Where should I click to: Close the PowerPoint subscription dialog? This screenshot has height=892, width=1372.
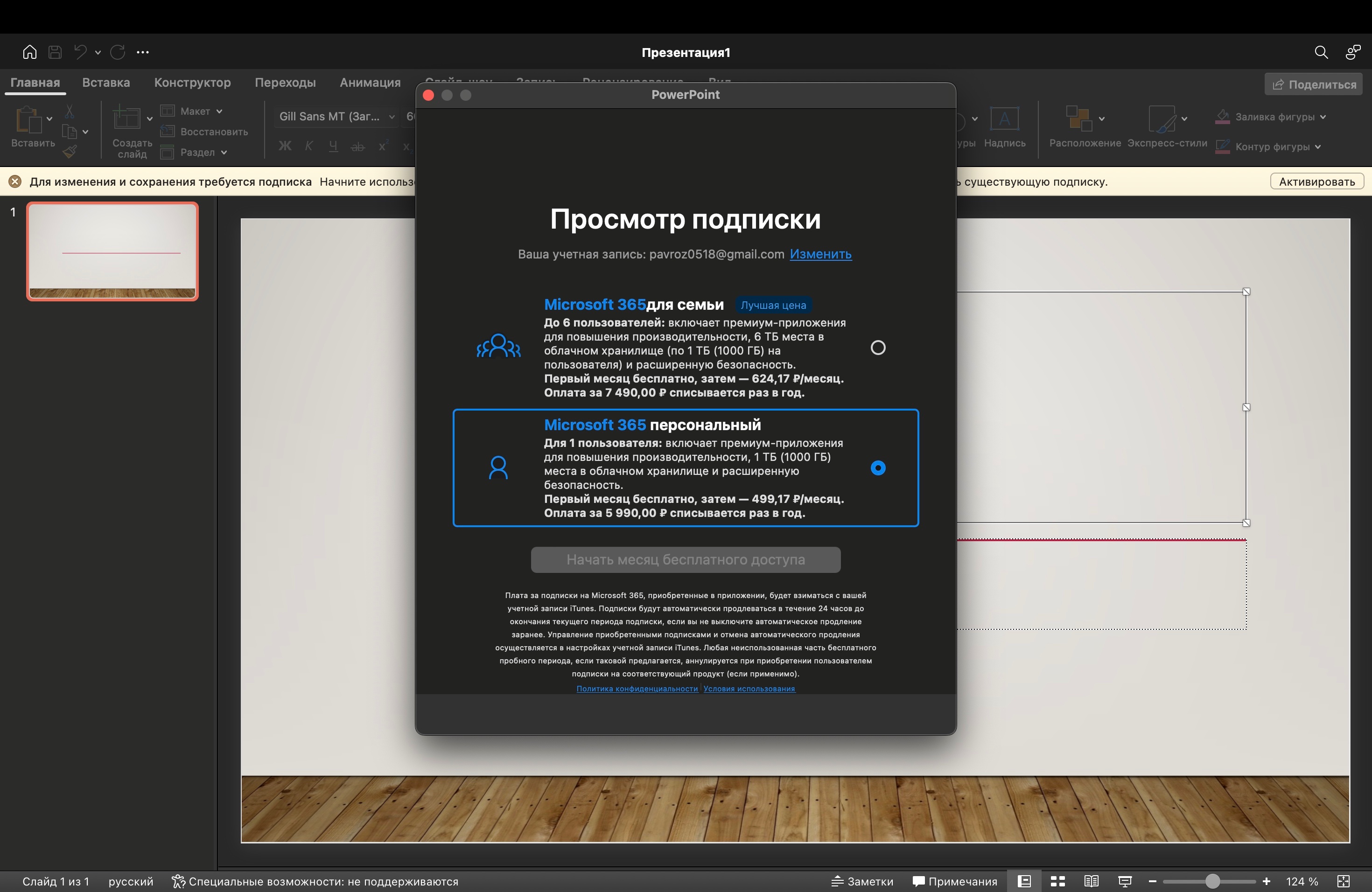pos(428,95)
